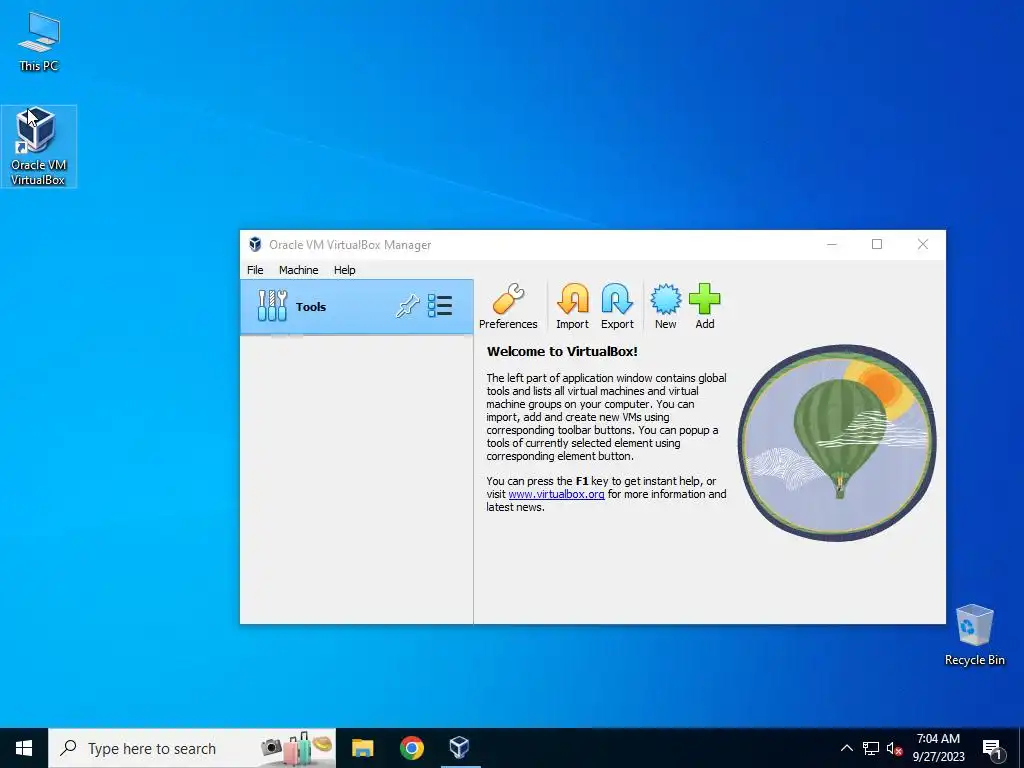Create a New virtual machine
The width and height of the screenshot is (1024, 768).
click(665, 306)
